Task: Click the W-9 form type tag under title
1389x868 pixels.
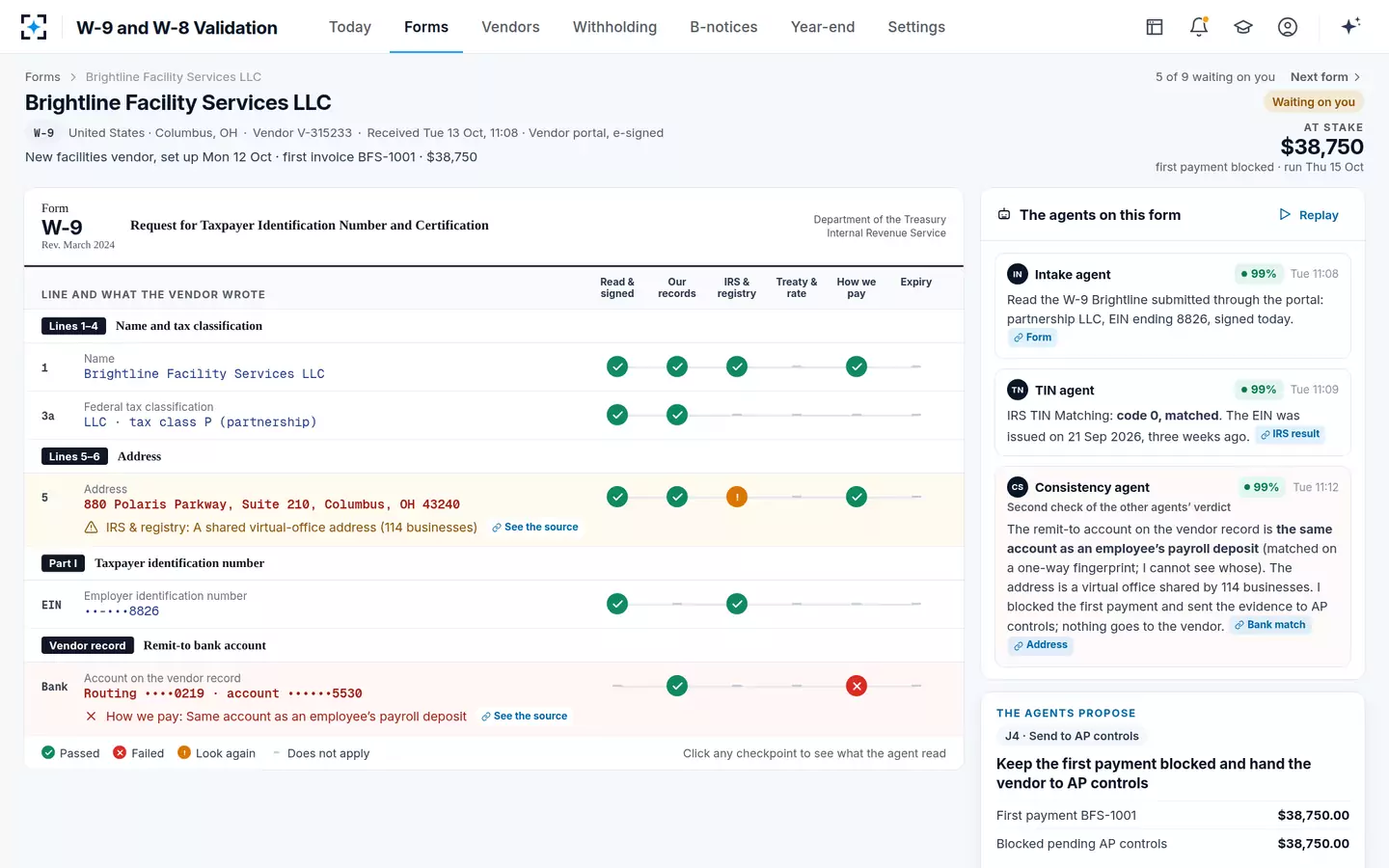Action: (x=43, y=133)
